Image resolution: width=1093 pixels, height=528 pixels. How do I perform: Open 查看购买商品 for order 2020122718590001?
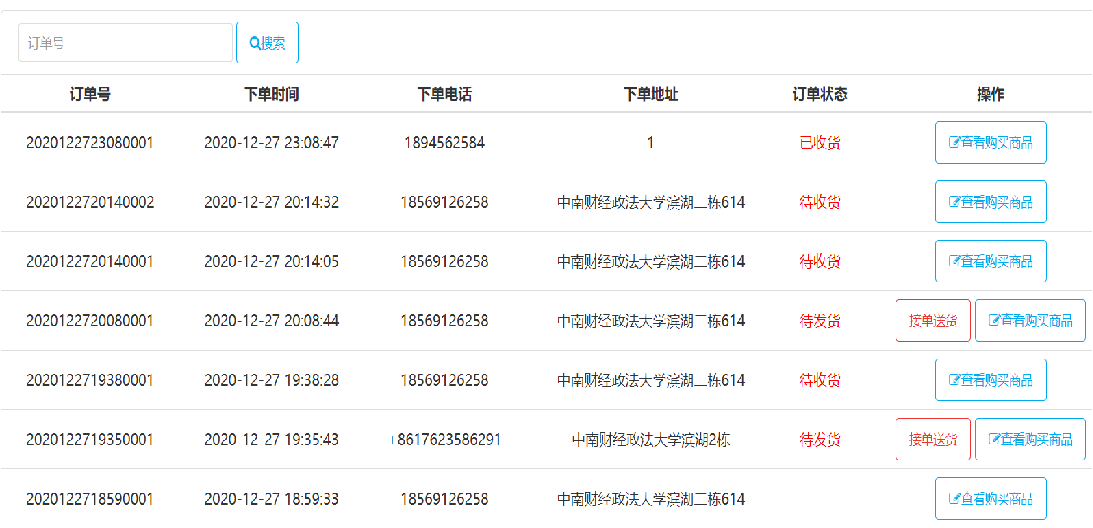(991, 499)
